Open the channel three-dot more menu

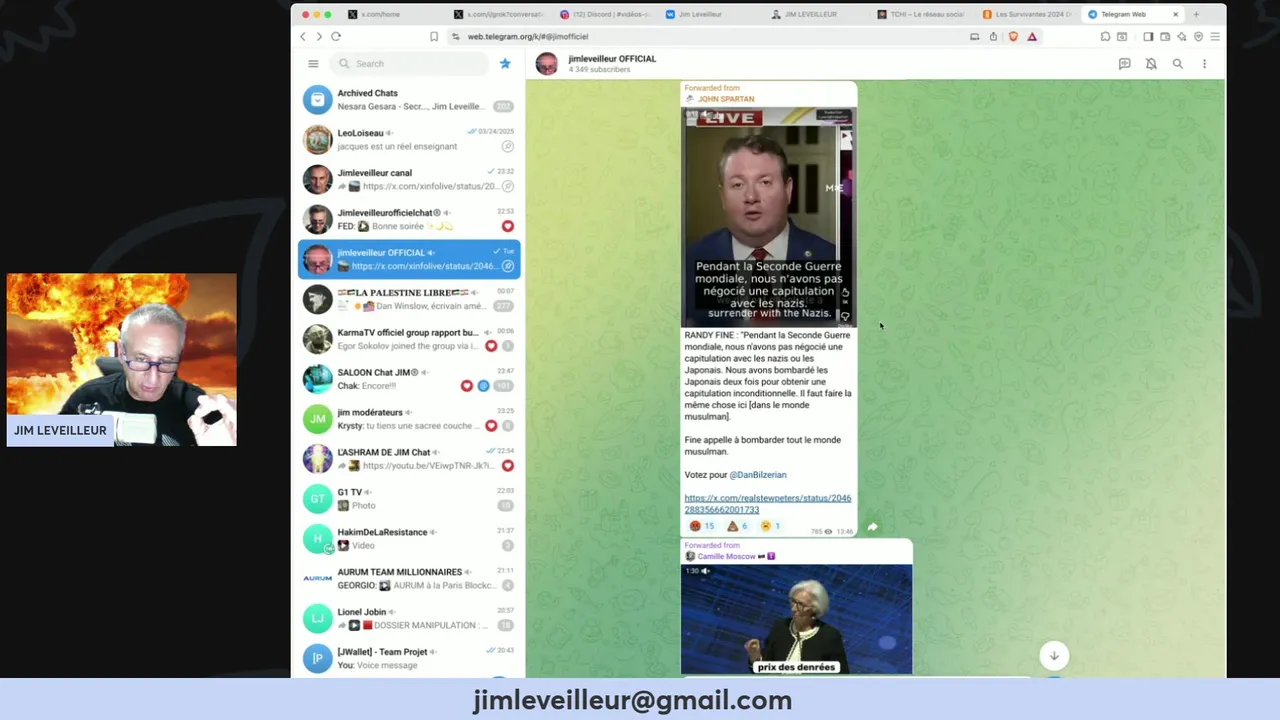click(1204, 64)
